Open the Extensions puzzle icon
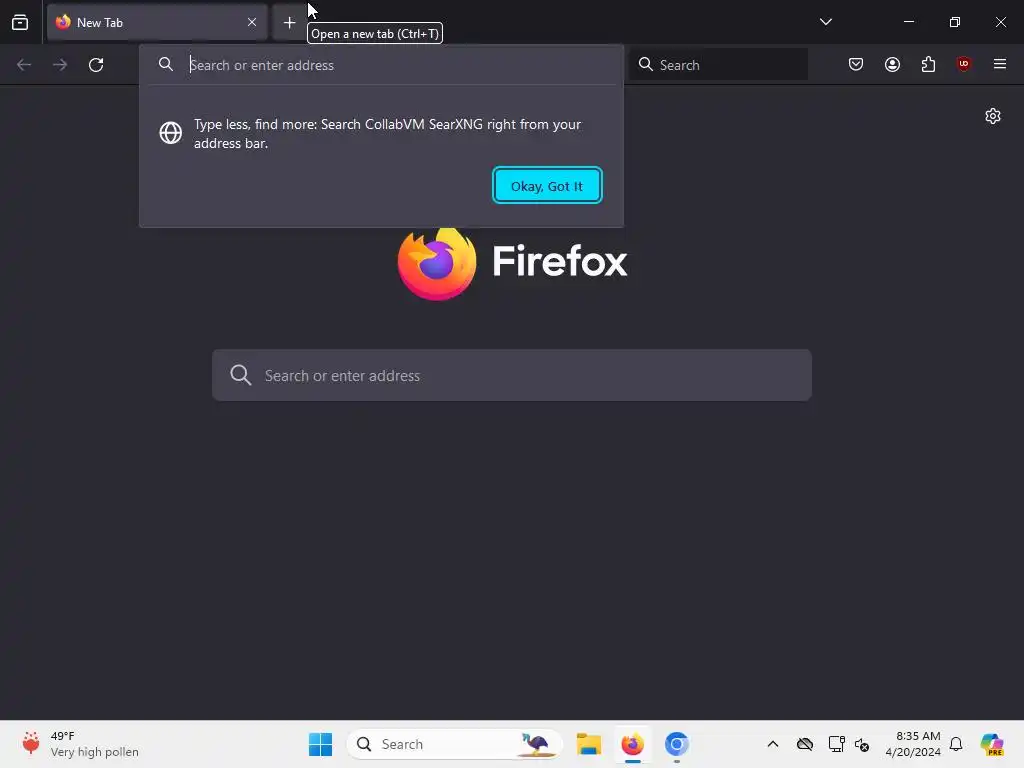1024x768 pixels. (928, 64)
